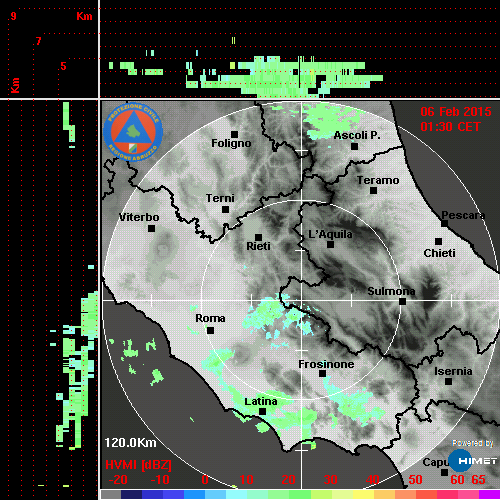Select the Isernia city marker square
The height and width of the screenshot is (500, 500).
[448, 381]
